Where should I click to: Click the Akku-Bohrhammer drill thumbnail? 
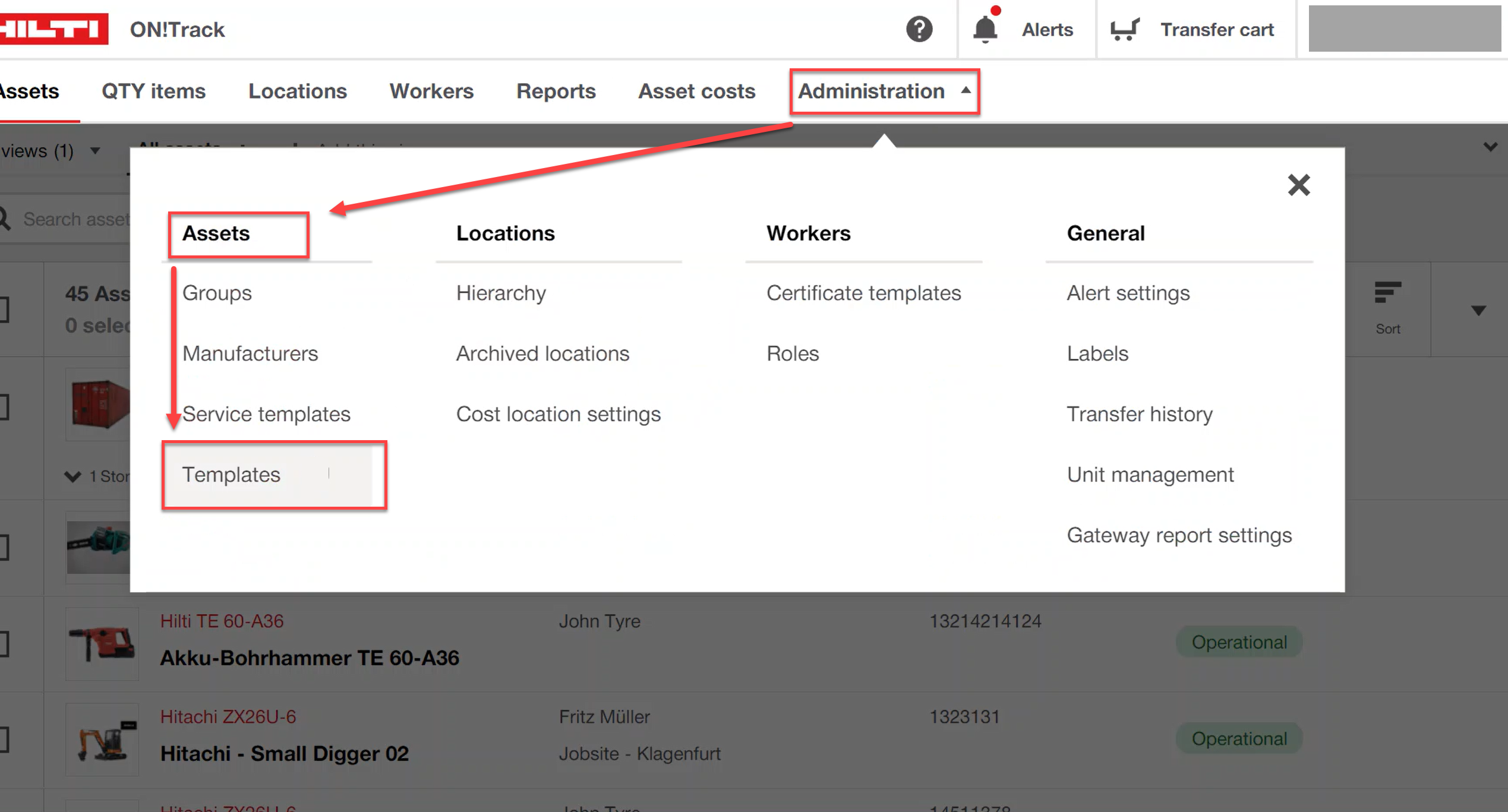pyautogui.click(x=102, y=644)
